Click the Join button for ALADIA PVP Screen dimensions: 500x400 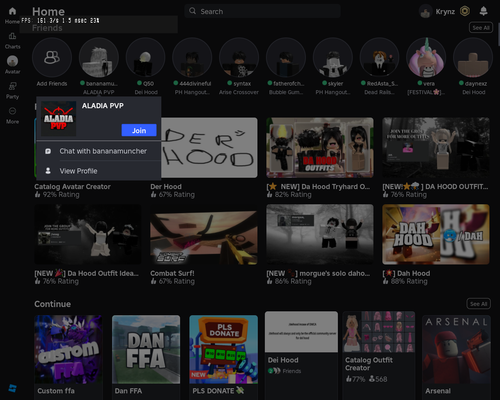coord(139,130)
